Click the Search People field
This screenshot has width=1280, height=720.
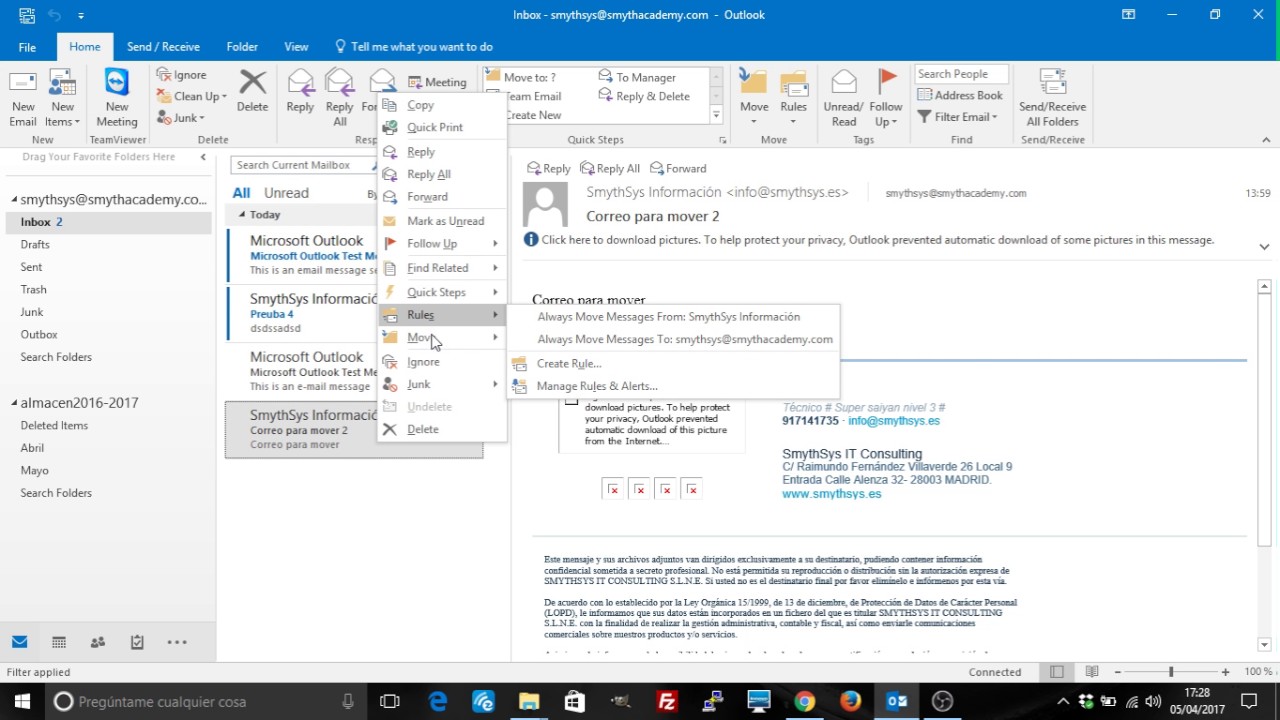point(961,74)
